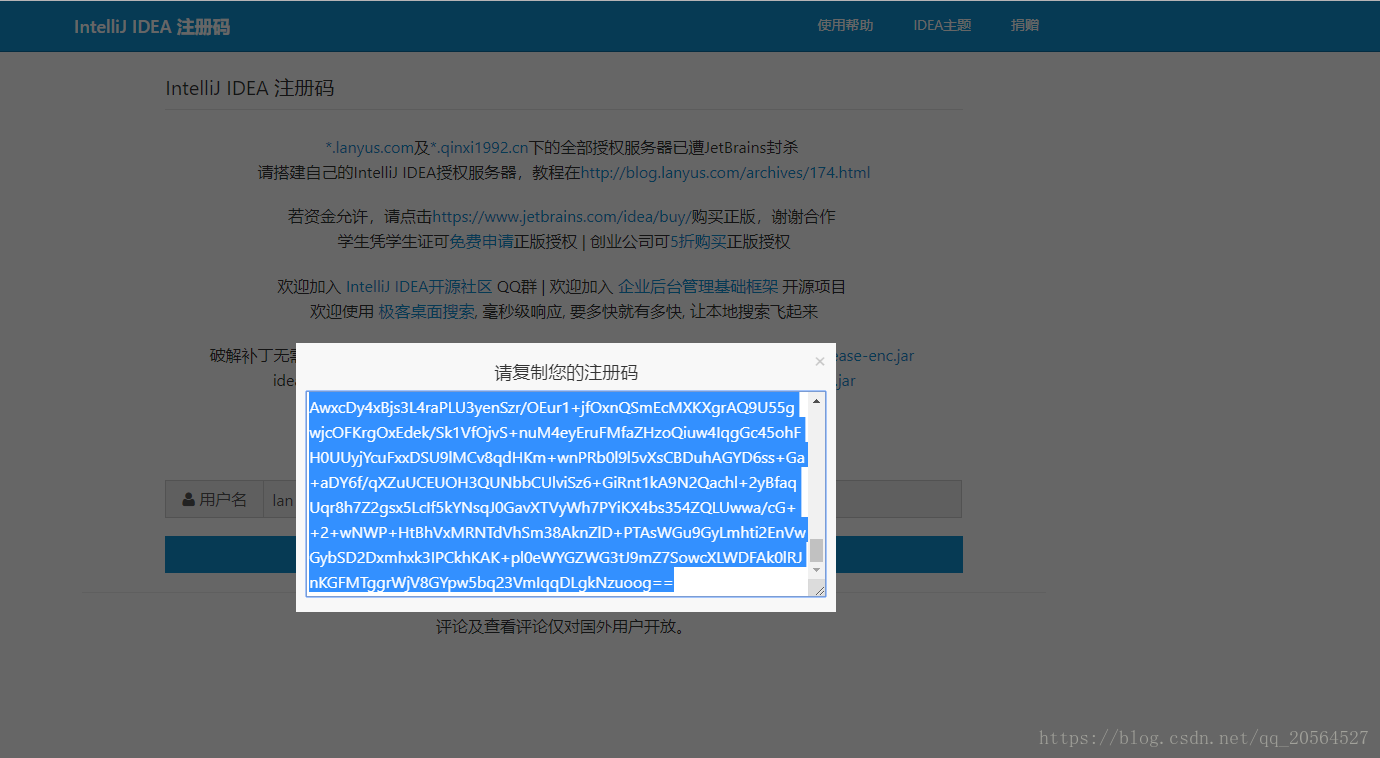Click the code line starting AwxcDy4xBjs3L4
1380x758 pixels.
click(552, 407)
